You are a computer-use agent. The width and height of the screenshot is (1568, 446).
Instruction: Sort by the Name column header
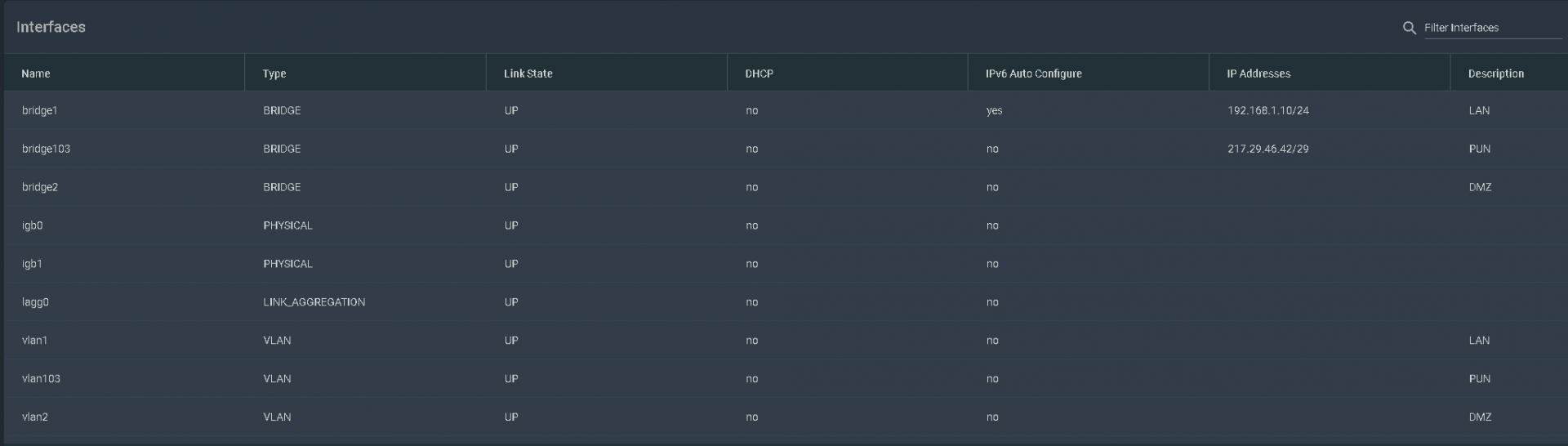pyautogui.click(x=36, y=74)
